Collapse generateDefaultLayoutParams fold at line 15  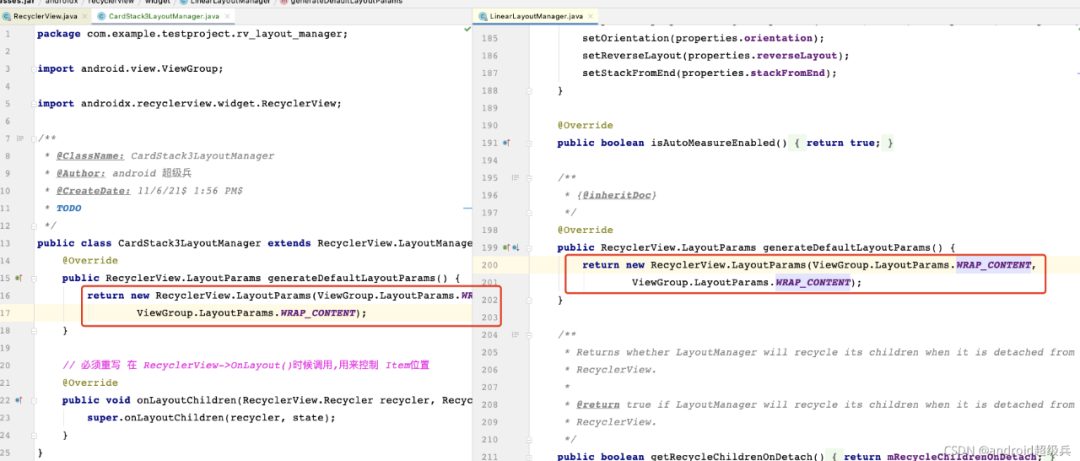[32, 278]
